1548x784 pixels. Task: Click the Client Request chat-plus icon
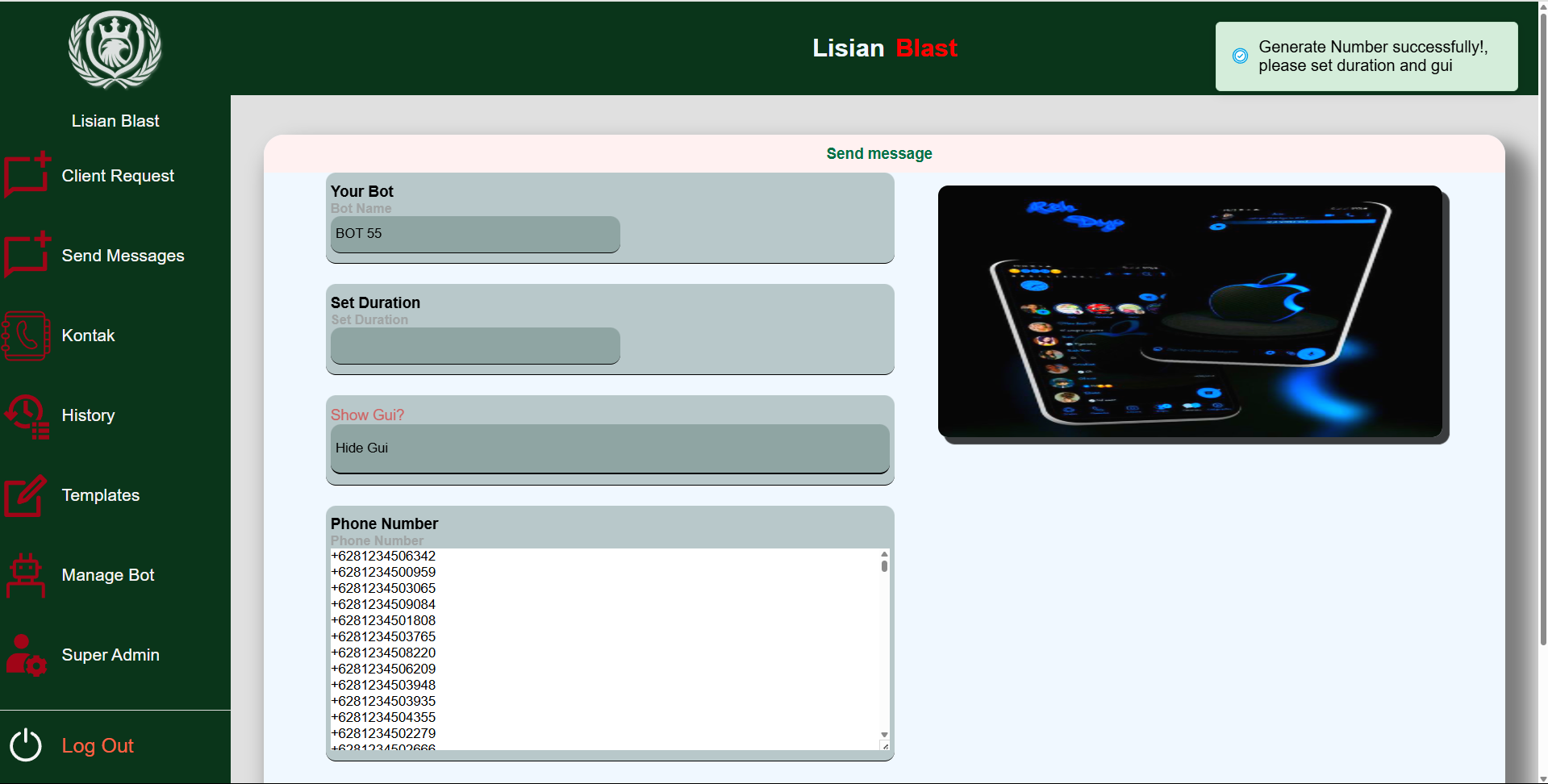click(x=27, y=175)
